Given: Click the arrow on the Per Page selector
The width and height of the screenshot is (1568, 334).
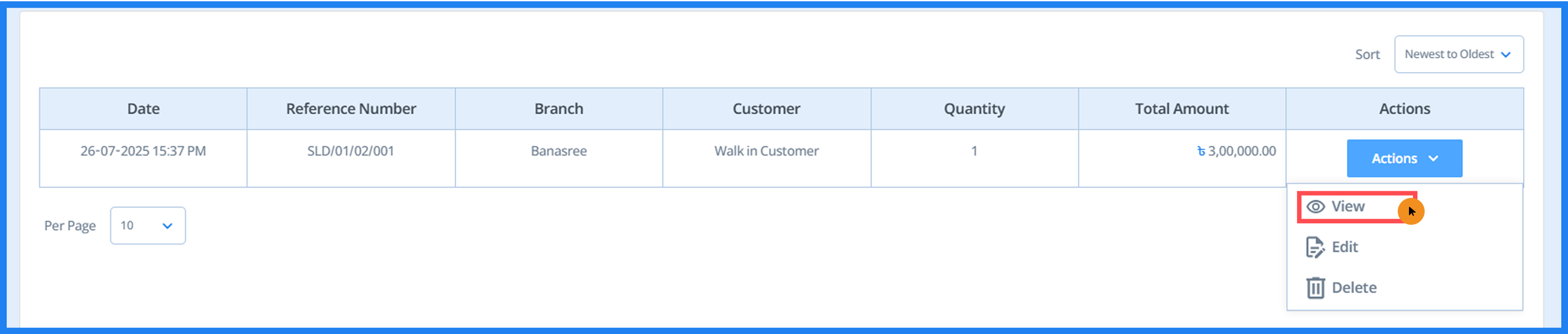Looking at the screenshot, I should pos(166,225).
